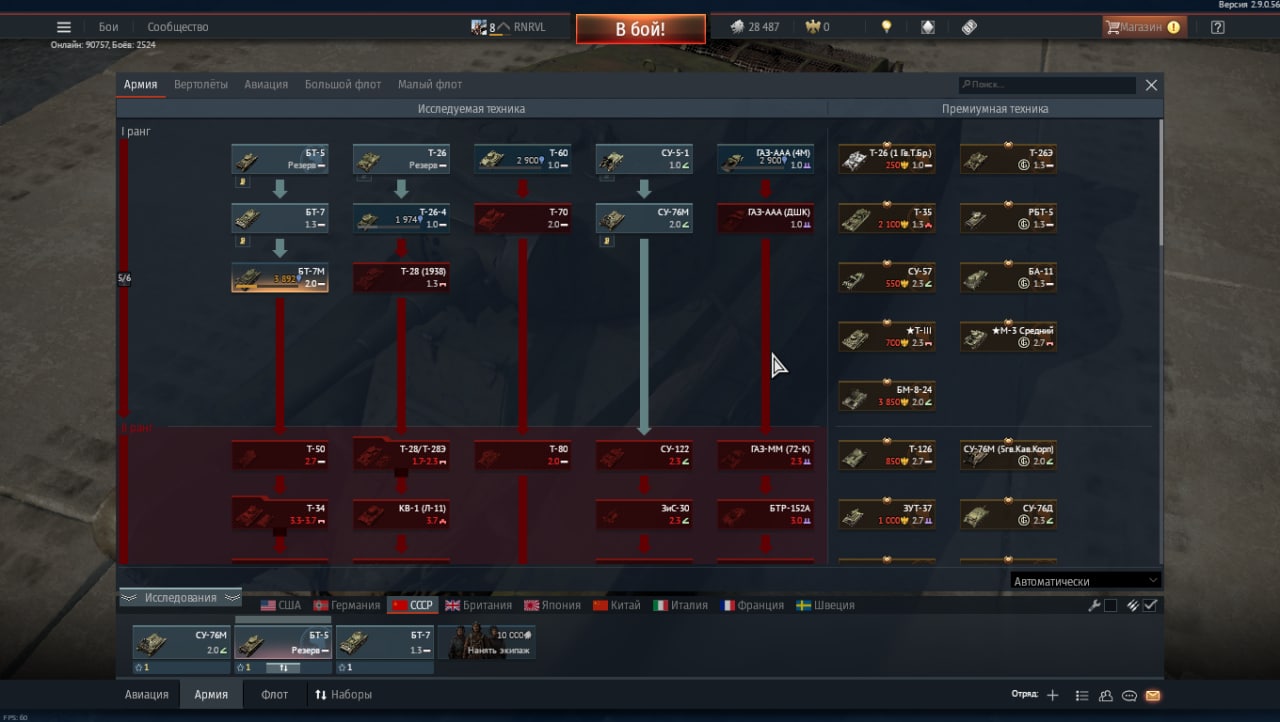
Task: Switch to the Большой флот tab
Action: [343, 84]
